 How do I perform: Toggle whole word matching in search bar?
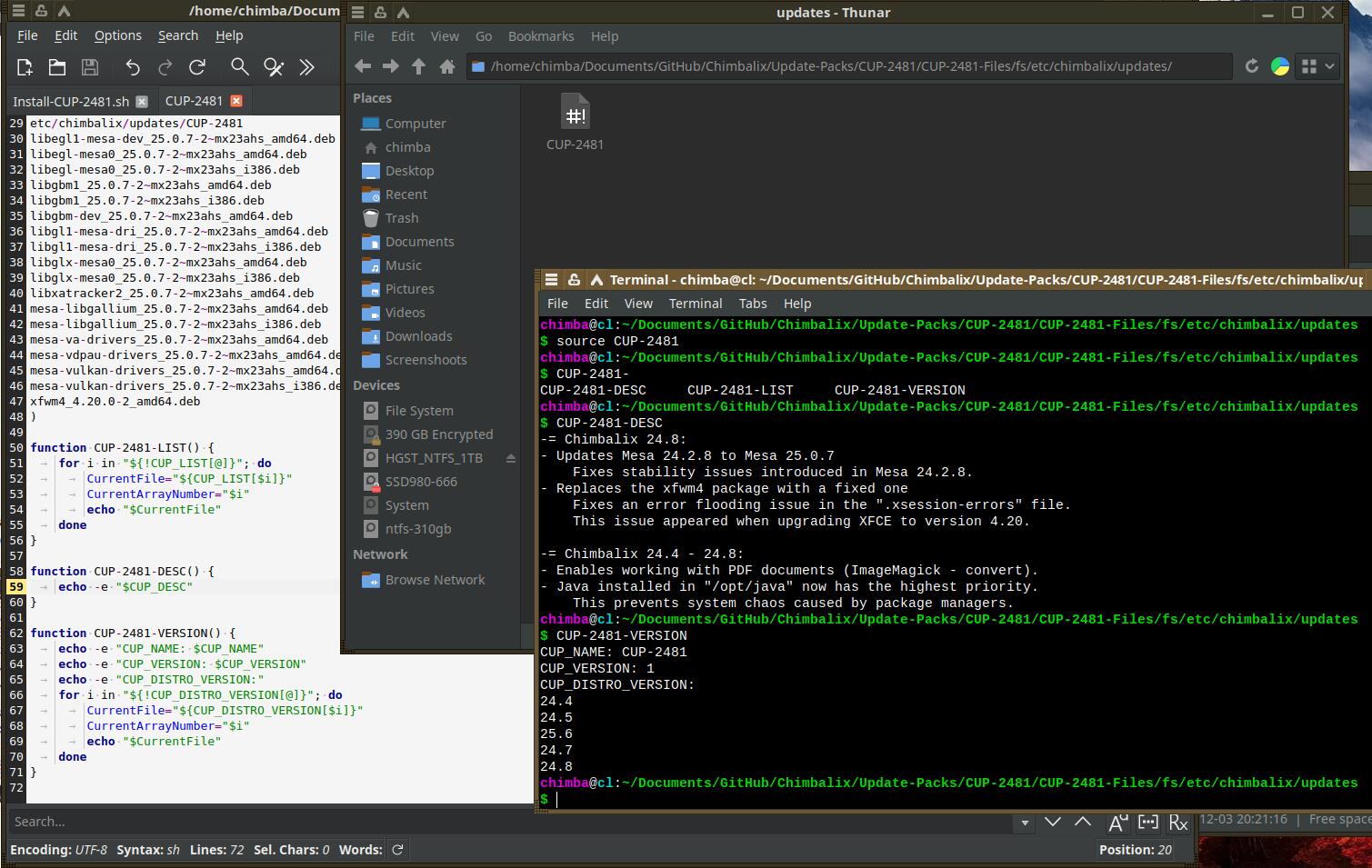click(x=1148, y=823)
